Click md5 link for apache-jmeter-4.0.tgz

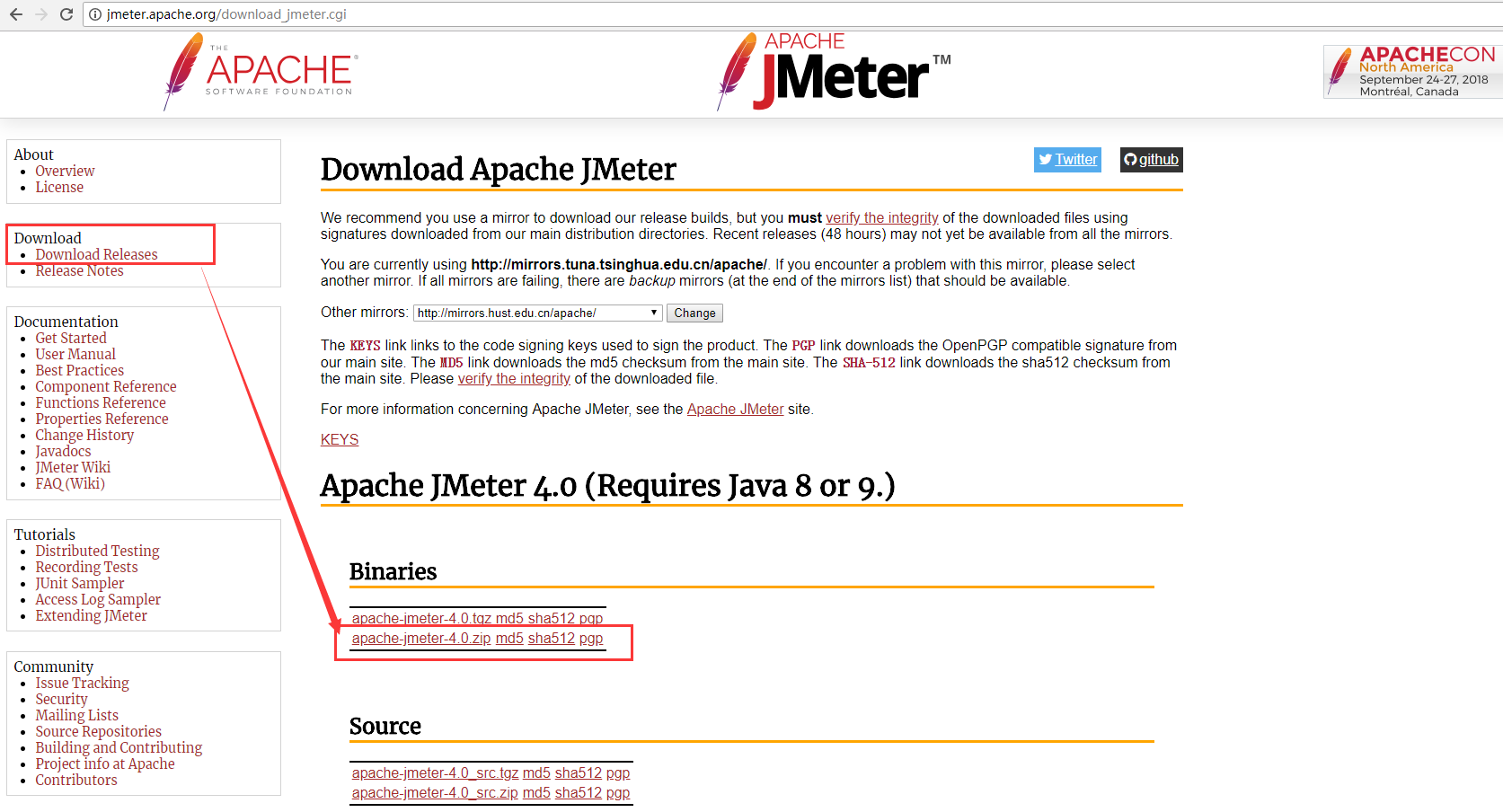(x=509, y=618)
